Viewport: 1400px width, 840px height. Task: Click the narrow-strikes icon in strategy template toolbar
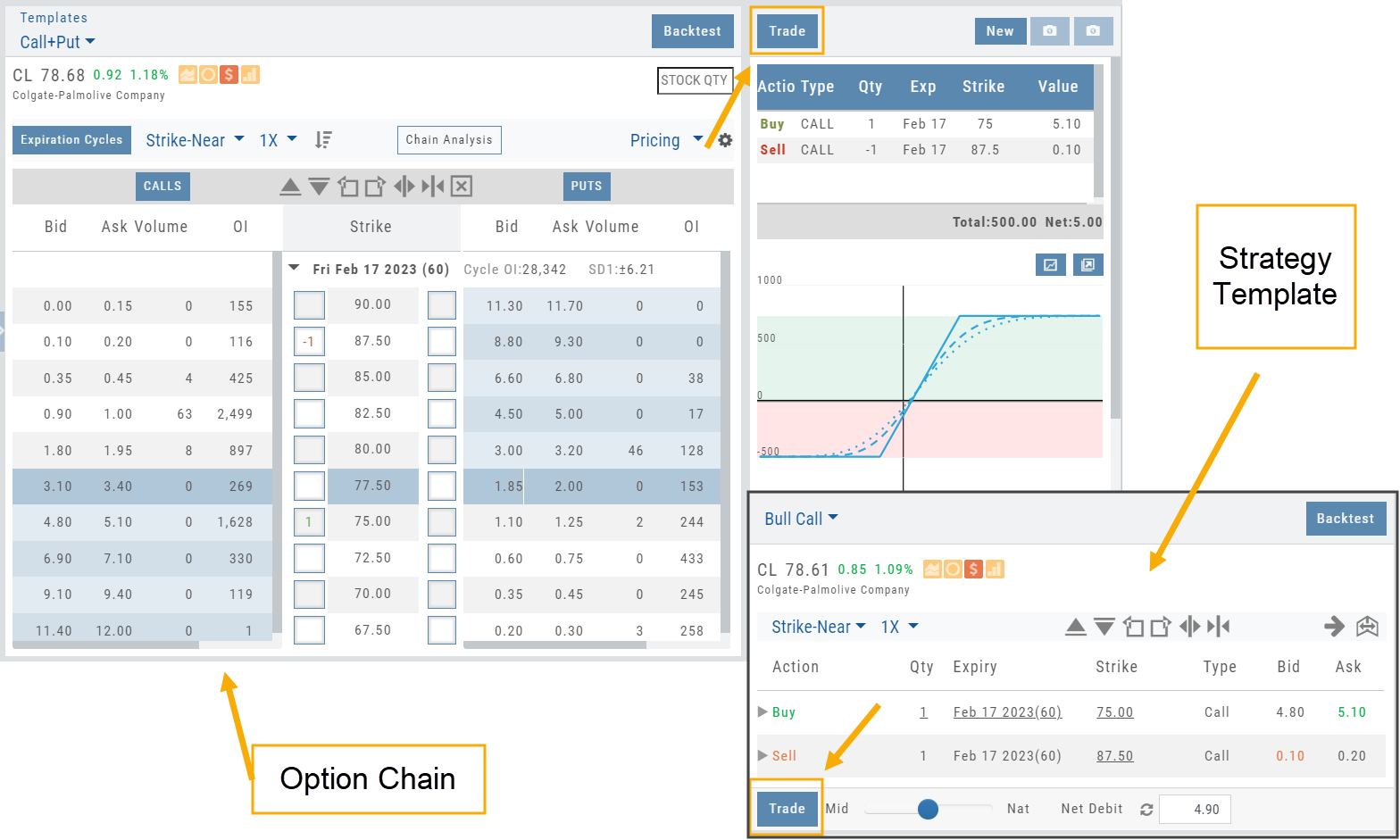click(x=1219, y=627)
